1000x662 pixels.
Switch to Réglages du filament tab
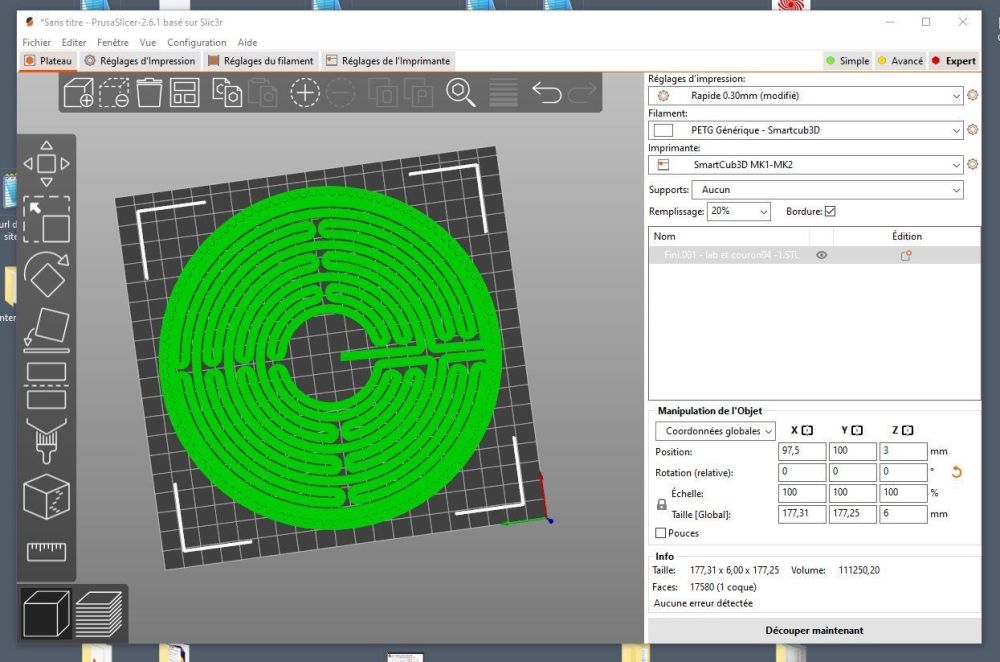(x=261, y=61)
